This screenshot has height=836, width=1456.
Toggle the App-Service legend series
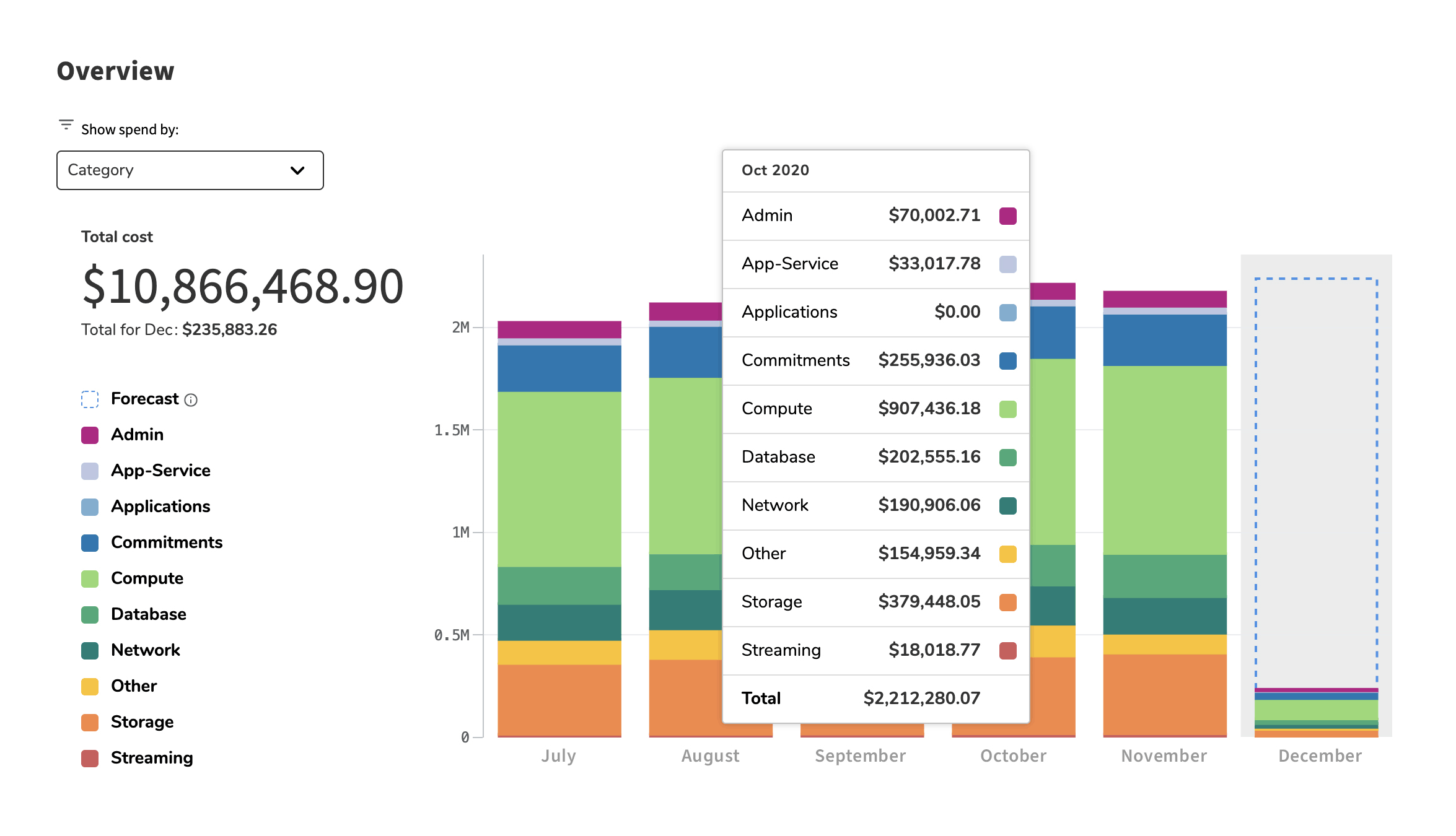point(160,471)
